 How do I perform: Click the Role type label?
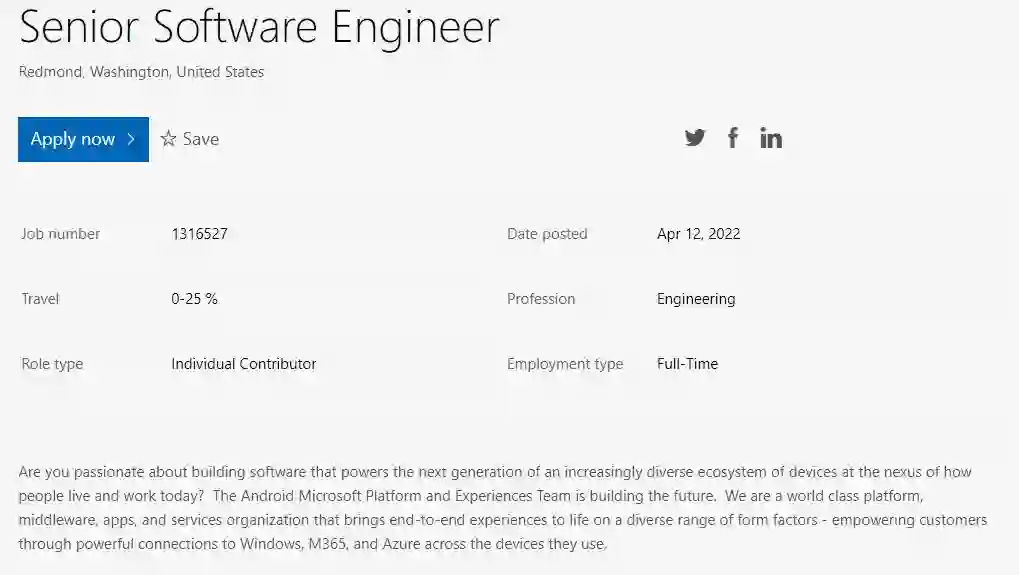click(52, 364)
